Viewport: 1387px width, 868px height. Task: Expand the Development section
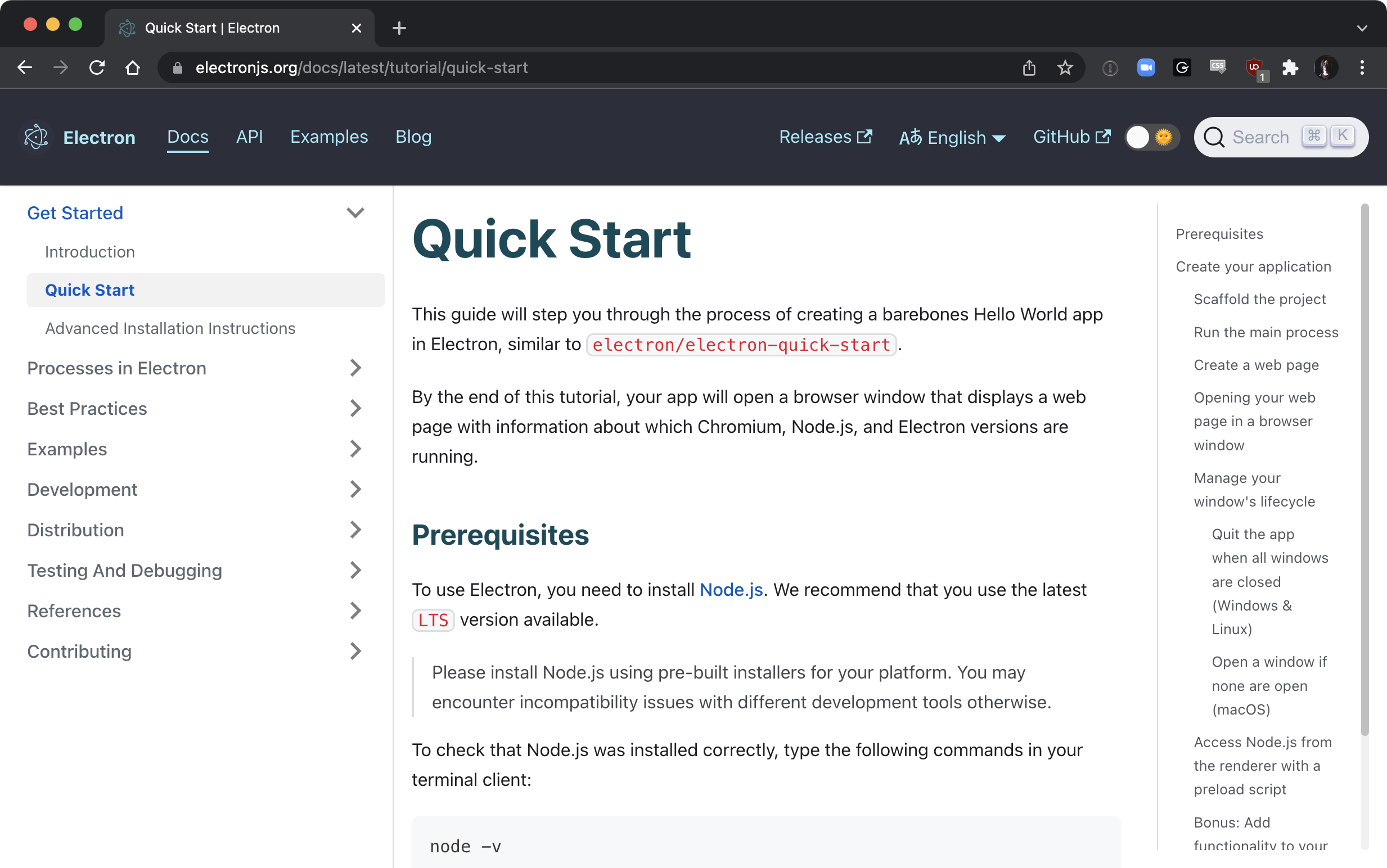click(x=355, y=490)
